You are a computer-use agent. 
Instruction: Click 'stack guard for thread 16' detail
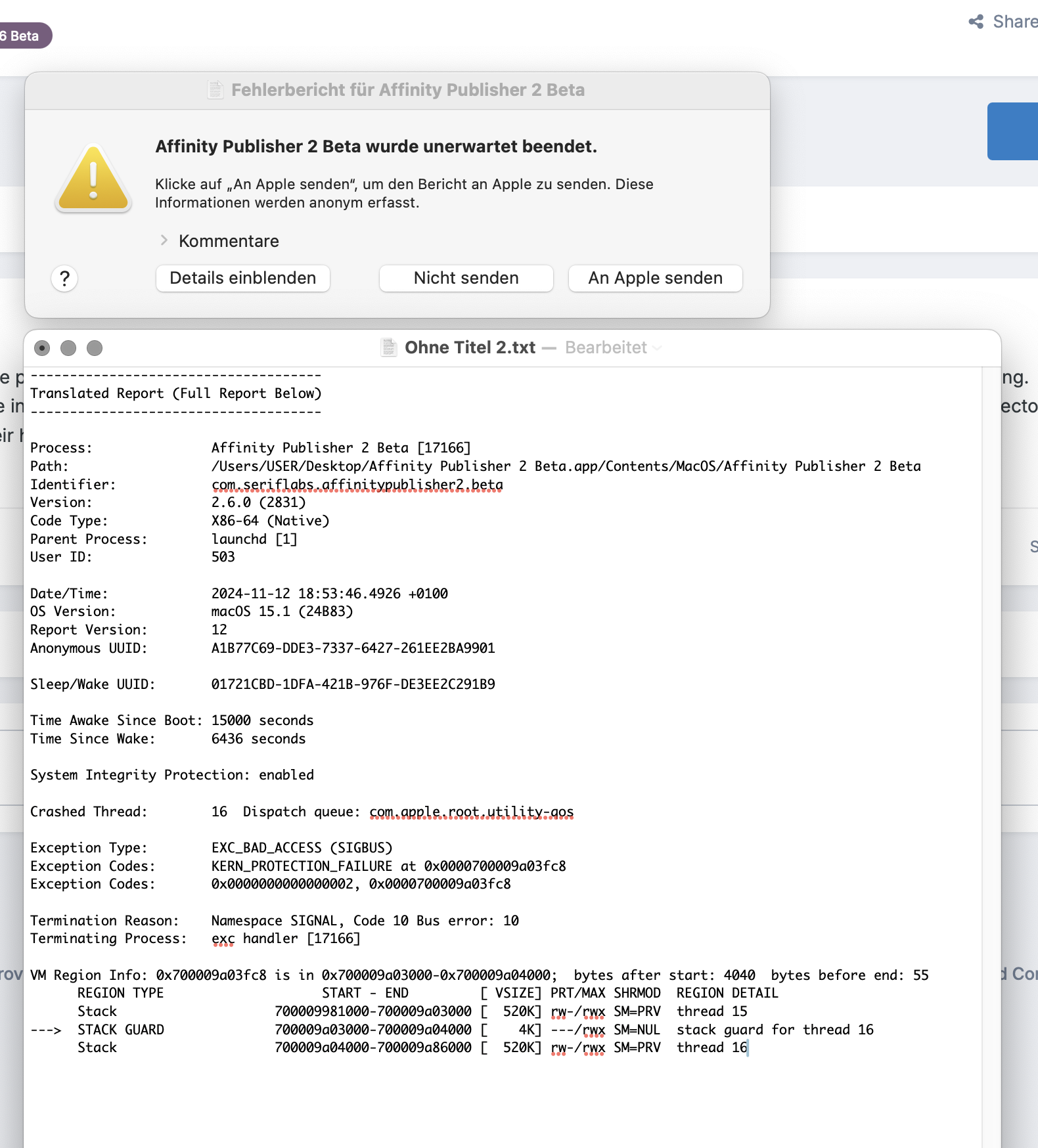pyautogui.click(x=775, y=1029)
